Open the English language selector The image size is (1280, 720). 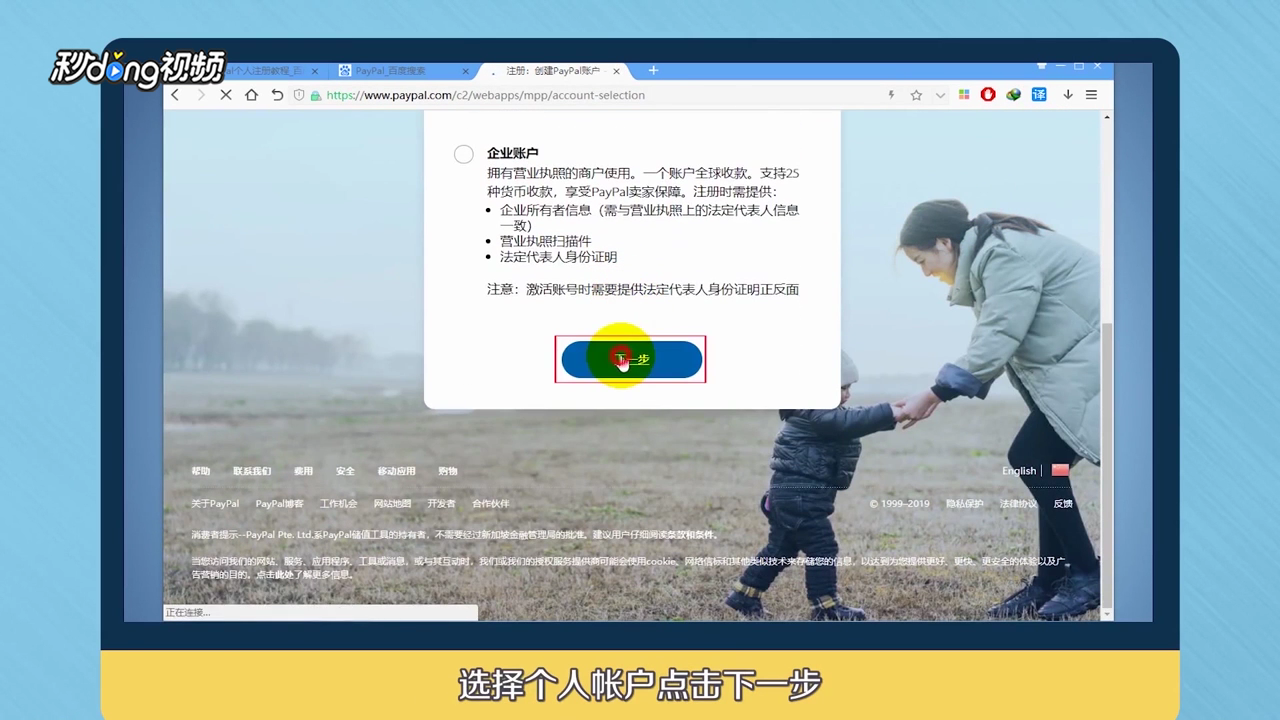[x=1018, y=470]
